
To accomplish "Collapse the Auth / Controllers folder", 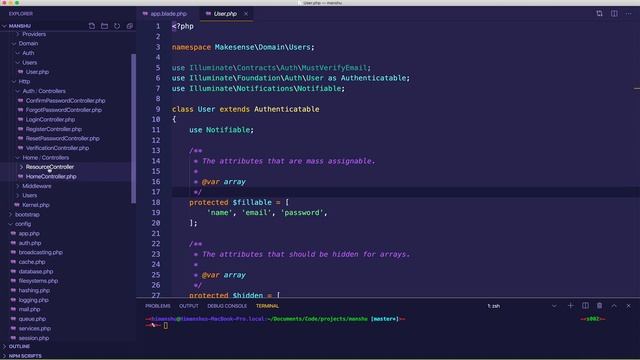I will pyautogui.click(x=44, y=91).
